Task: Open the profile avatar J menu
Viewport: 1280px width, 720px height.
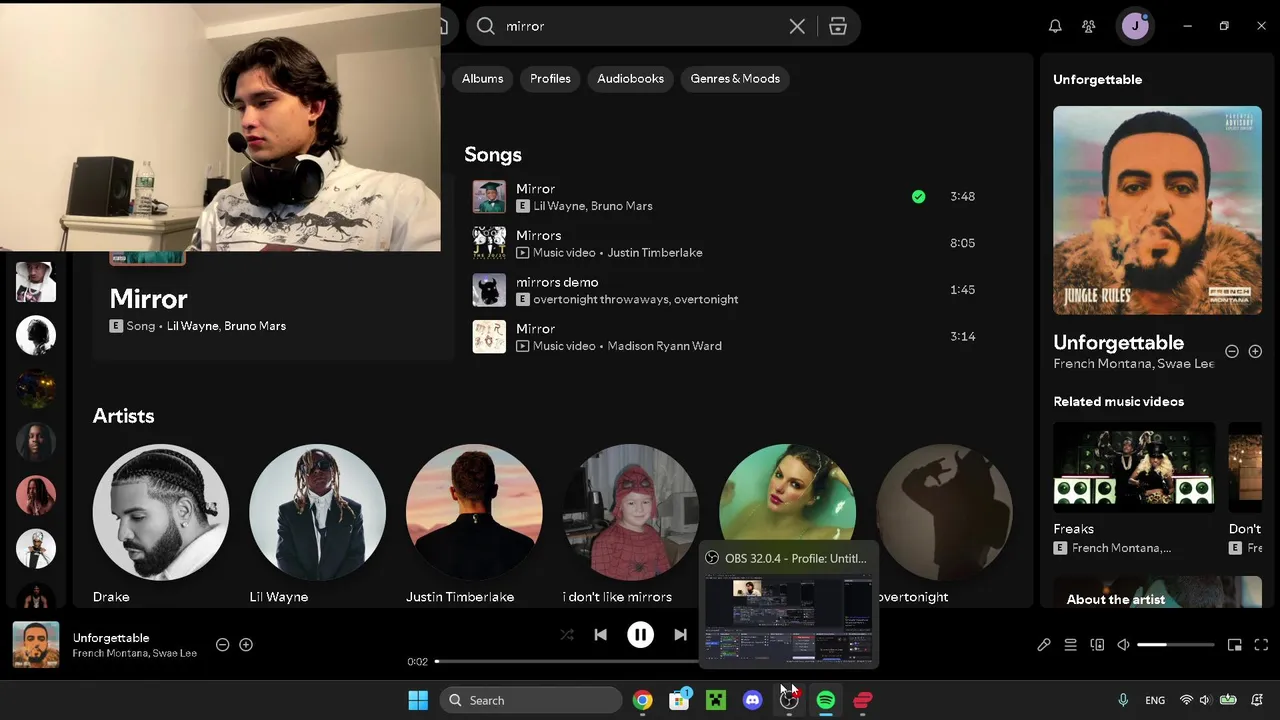Action: point(1135,26)
